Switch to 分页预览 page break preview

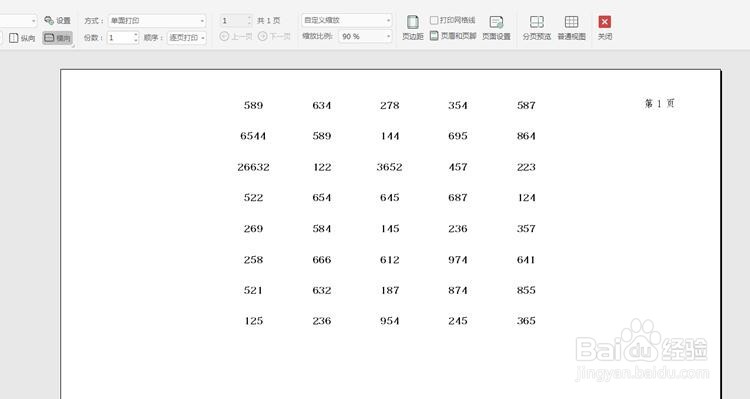click(x=537, y=28)
